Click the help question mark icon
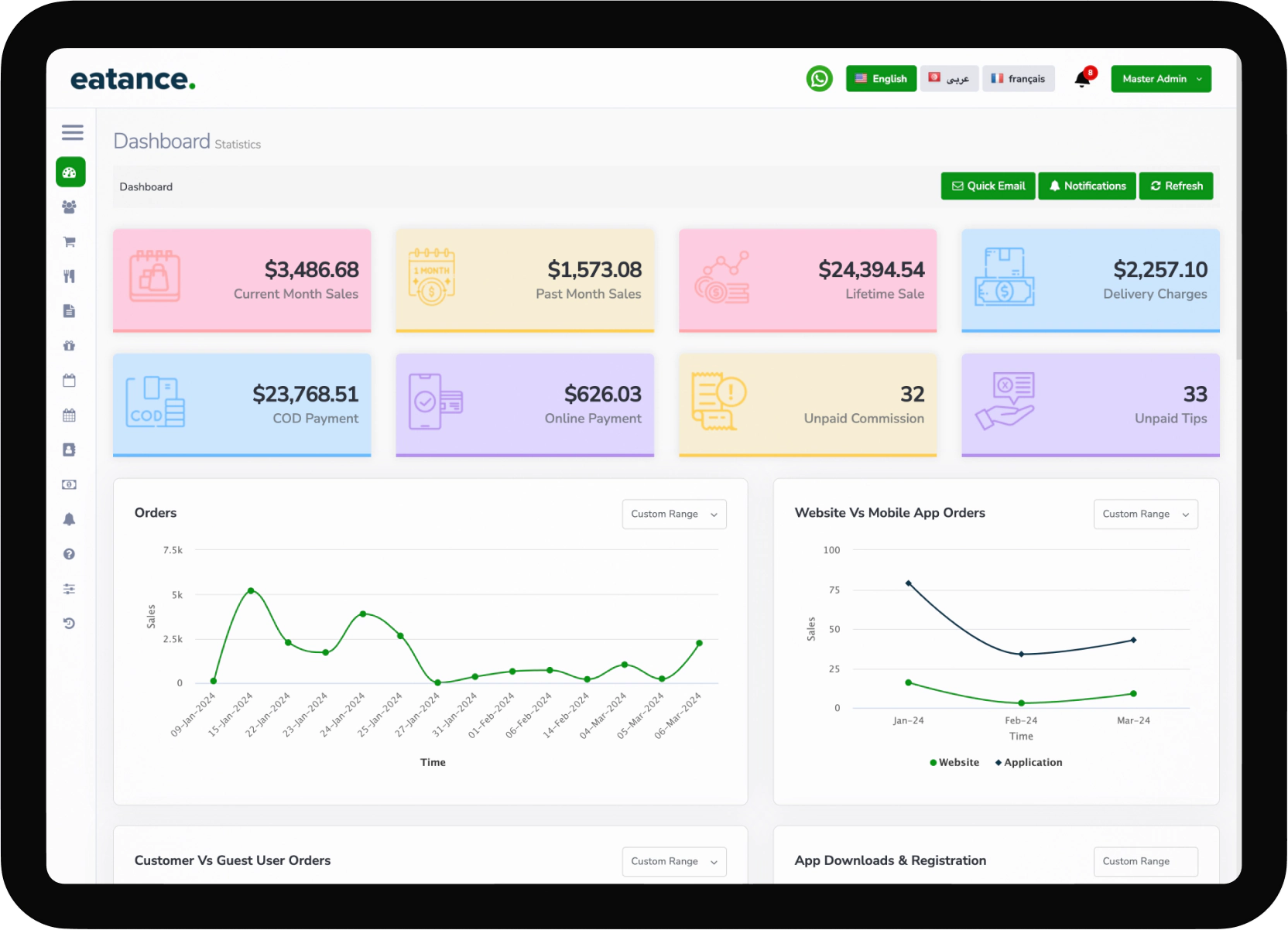1288x930 pixels. (70, 554)
